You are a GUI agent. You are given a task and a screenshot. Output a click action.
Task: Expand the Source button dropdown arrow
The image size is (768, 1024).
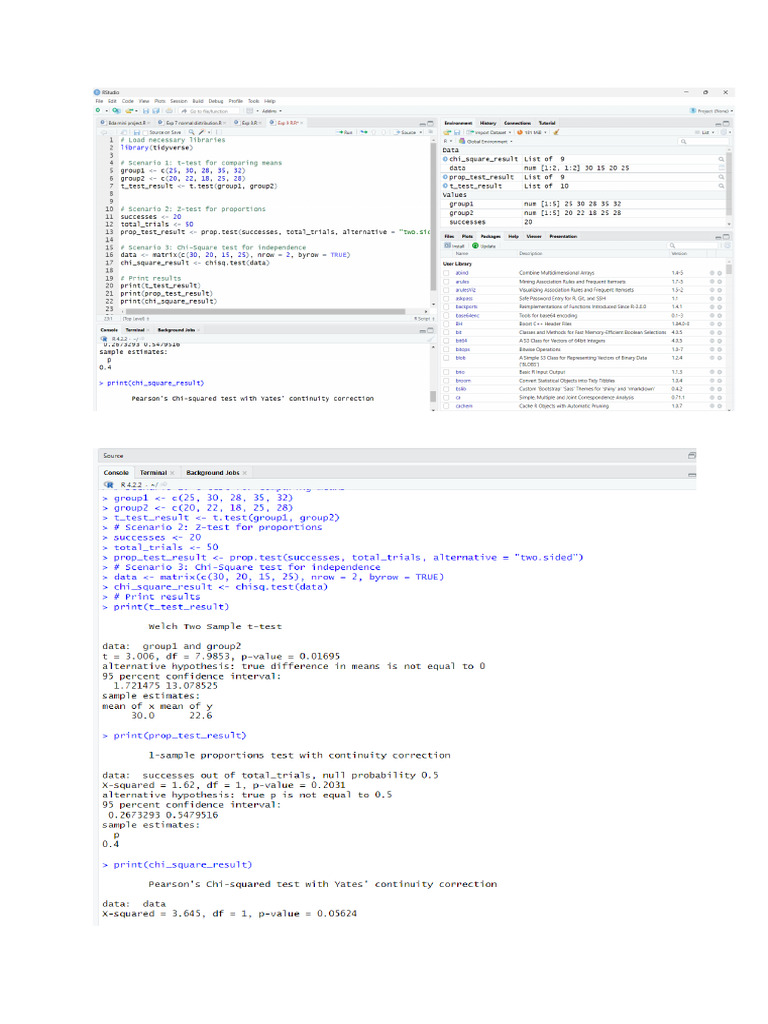(421, 132)
